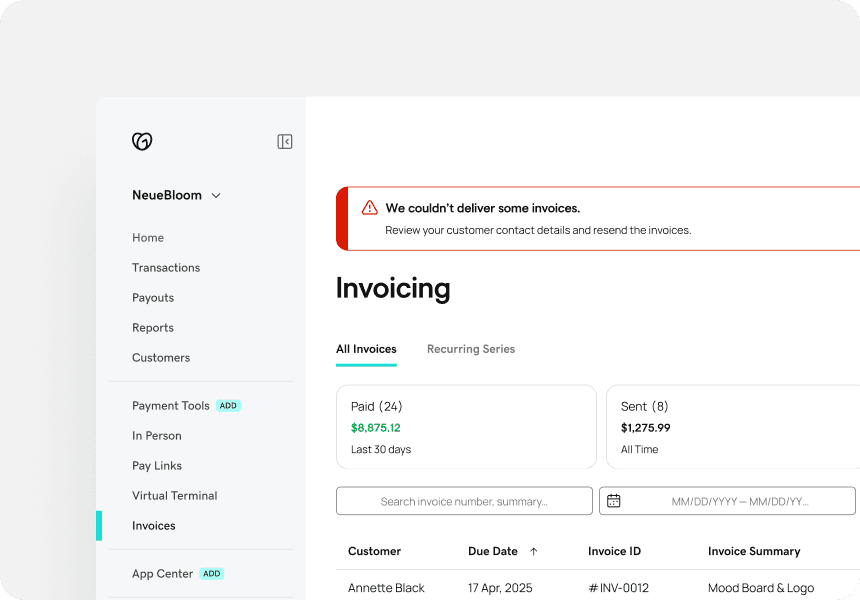The height and width of the screenshot is (600, 860).
Task: Sort by Customer column header
Action: [375, 551]
